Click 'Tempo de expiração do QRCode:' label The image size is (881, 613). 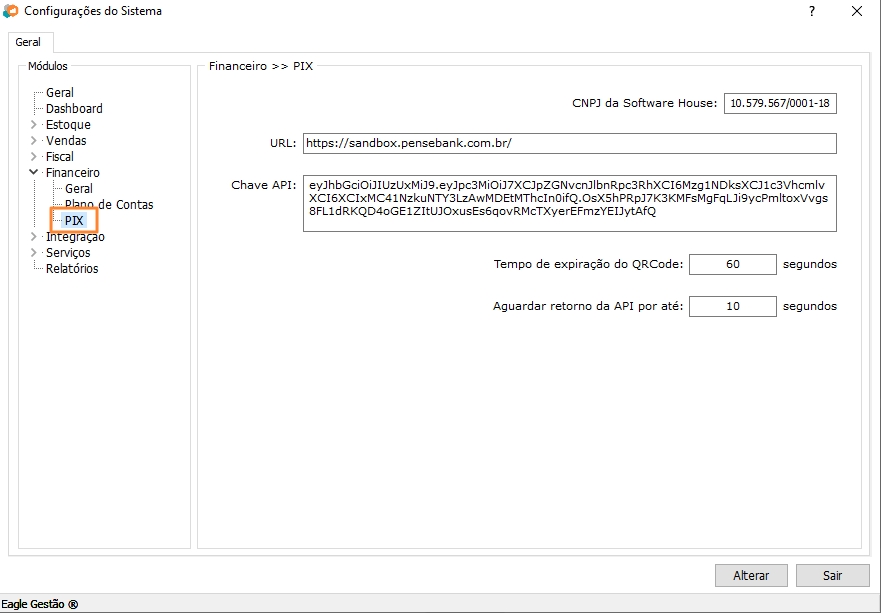coord(588,264)
